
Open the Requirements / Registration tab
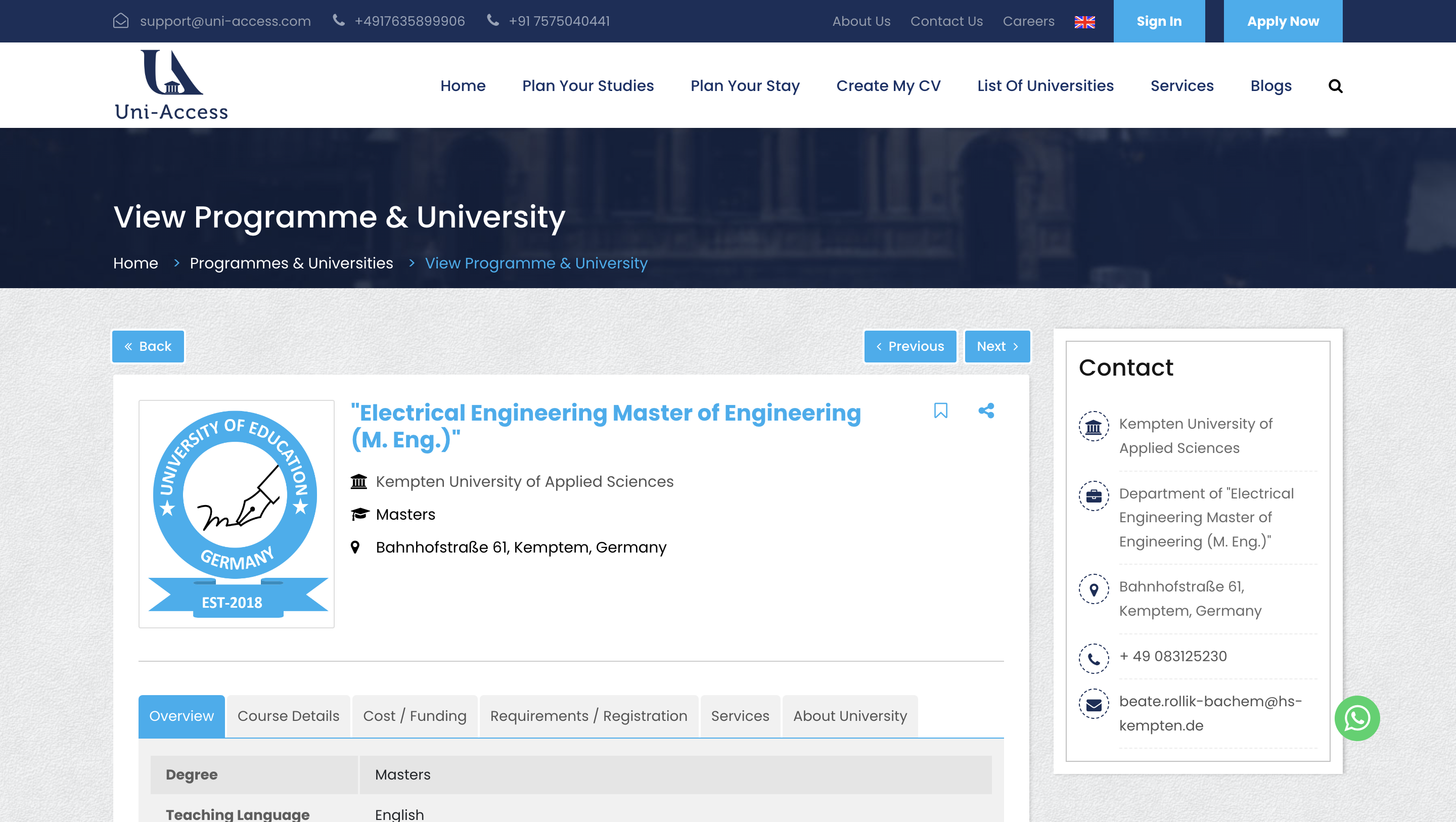(x=588, y=716)
